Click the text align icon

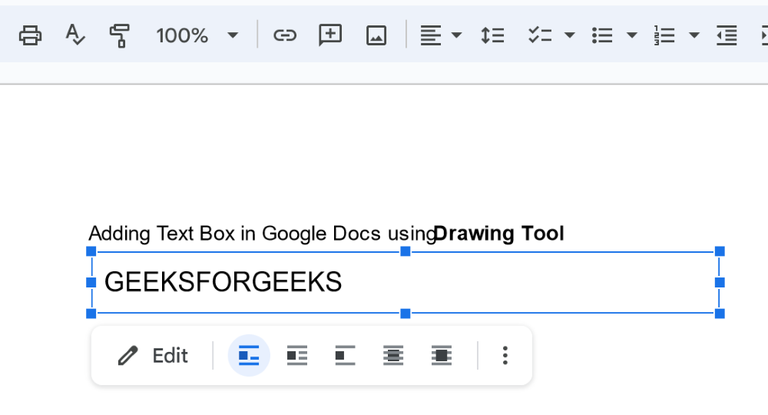tap(431, 35)
